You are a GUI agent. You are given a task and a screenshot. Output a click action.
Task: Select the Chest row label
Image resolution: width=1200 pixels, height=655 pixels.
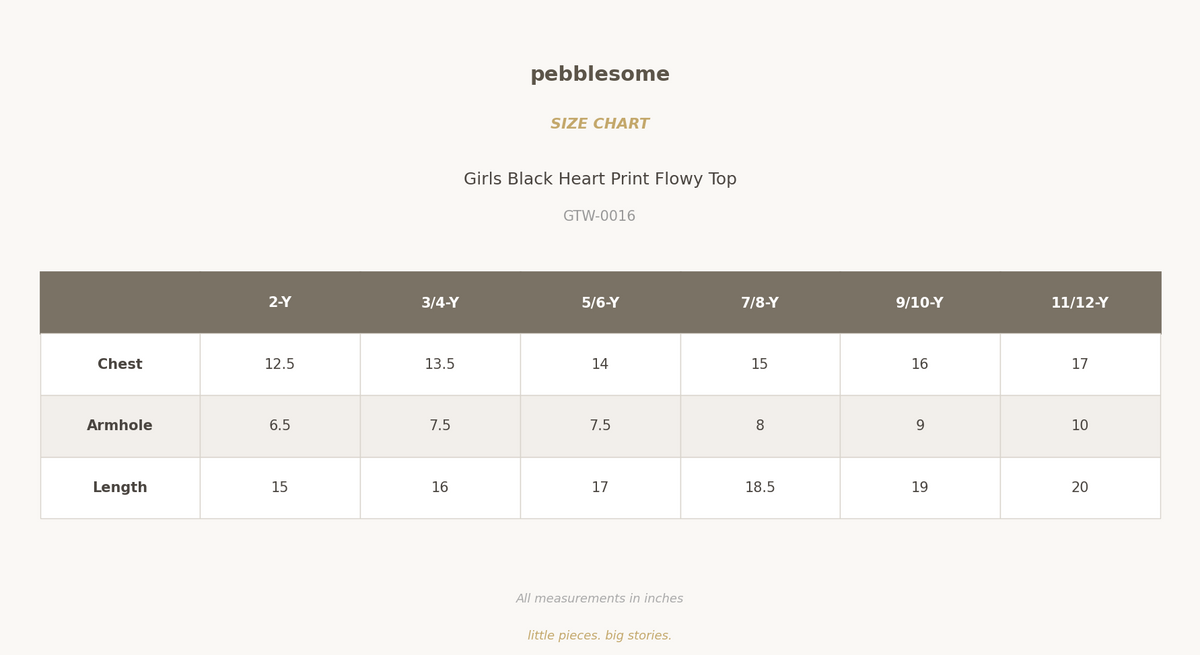(120, 365)
